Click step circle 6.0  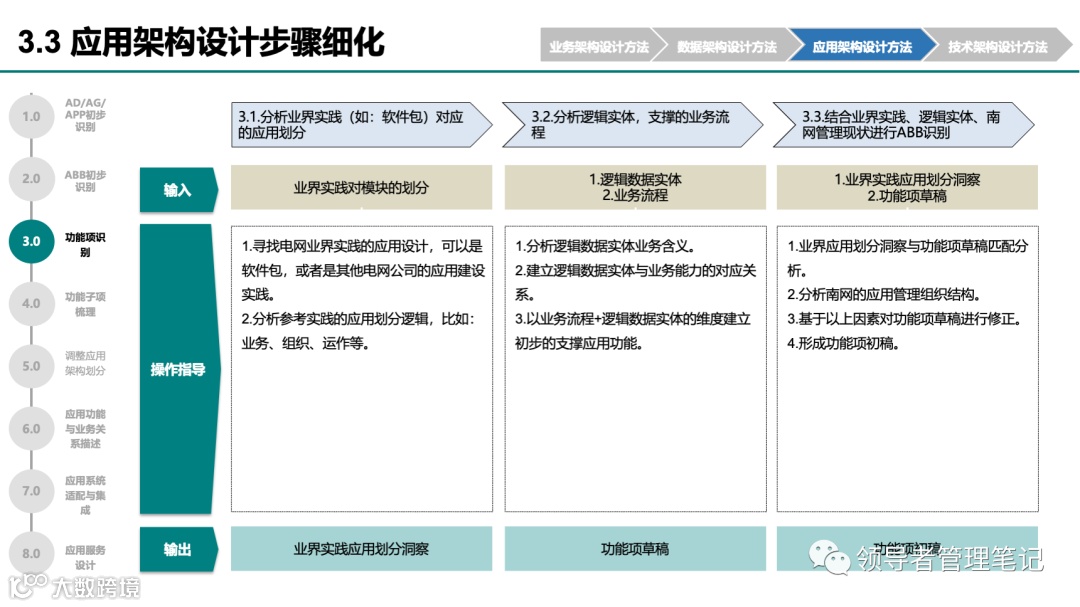click(31, 429)
